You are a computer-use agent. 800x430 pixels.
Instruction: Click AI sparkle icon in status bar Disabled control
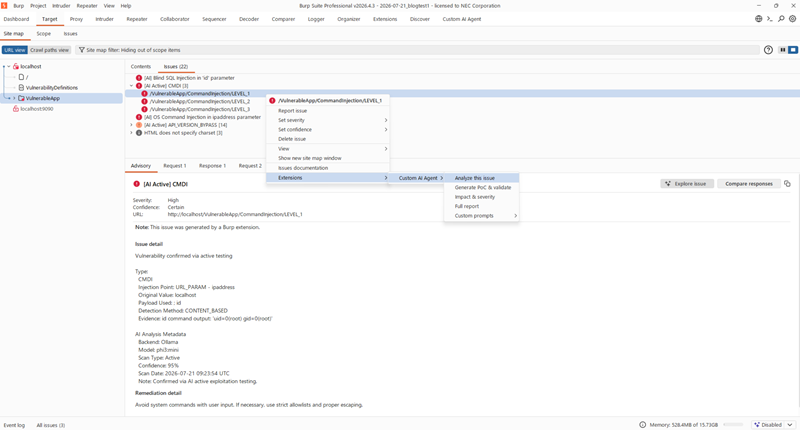pyautogui.click(x=757, y=424)
